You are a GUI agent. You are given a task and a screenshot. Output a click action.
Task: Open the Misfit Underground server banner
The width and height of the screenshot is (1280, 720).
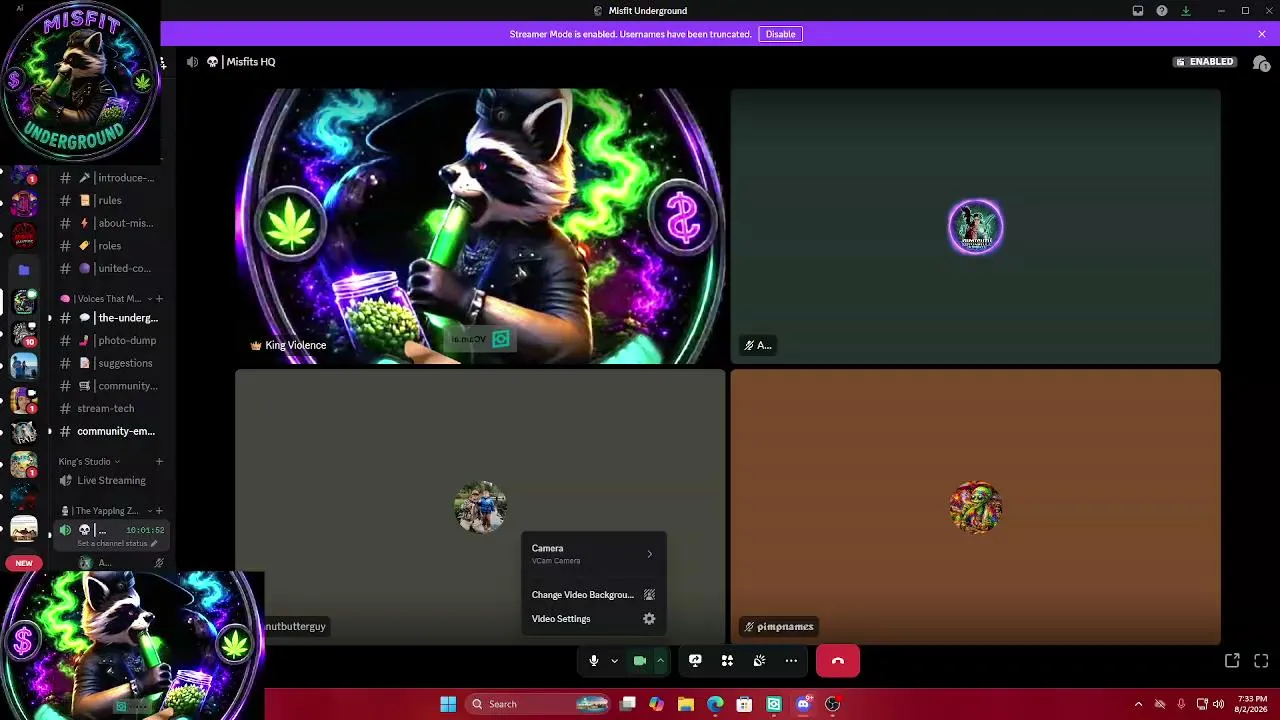pyautogui.click(x=80, y=82)
